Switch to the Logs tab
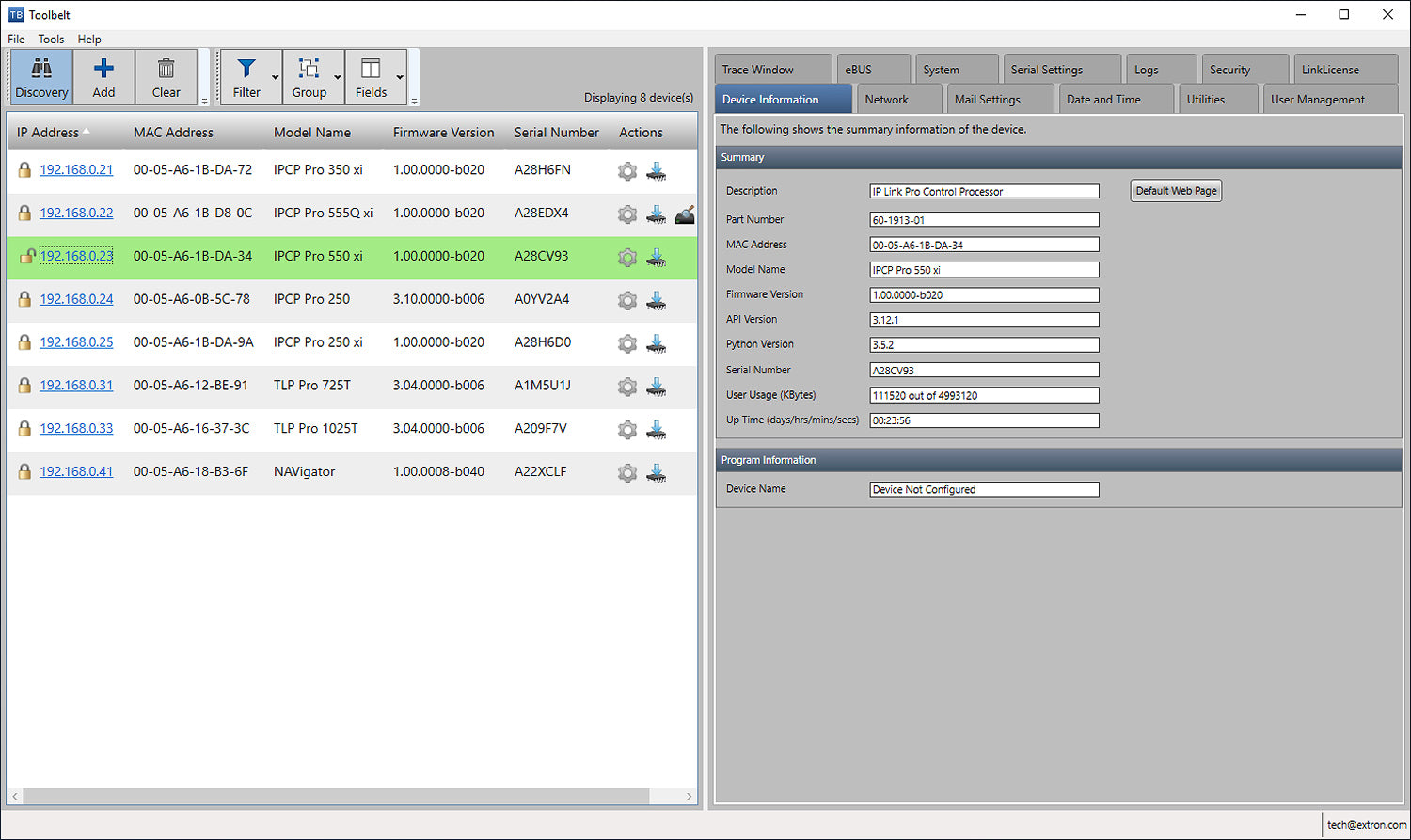1411x840 pixels. pos(1162,70)
